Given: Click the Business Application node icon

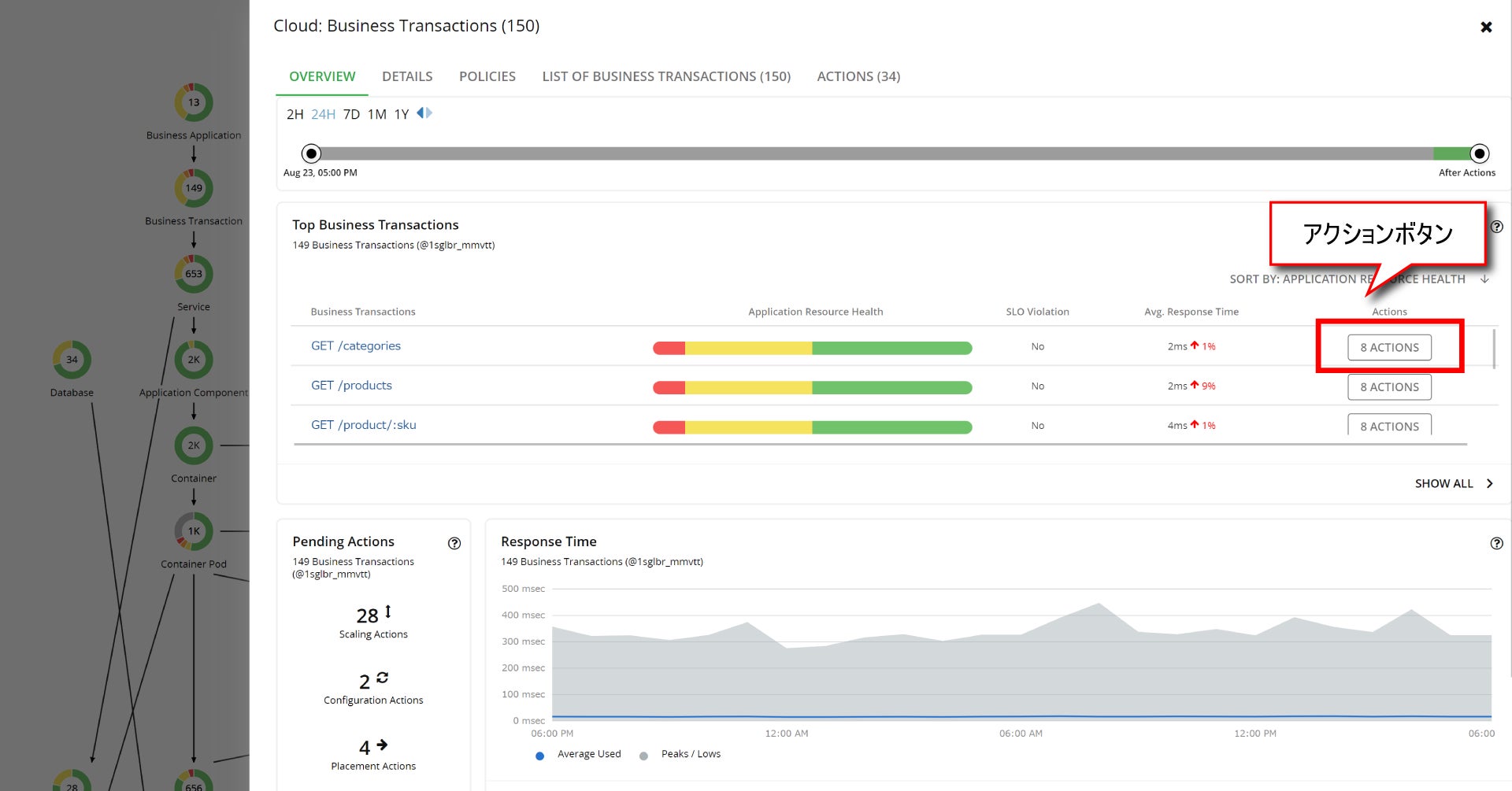Looking at the screenshot, I should 194,102.
